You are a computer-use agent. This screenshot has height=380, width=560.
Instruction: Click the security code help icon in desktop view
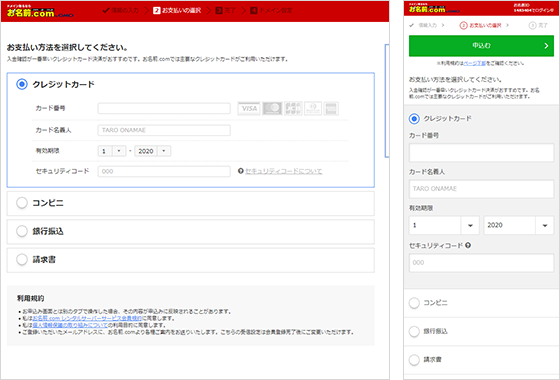click(241, 171)
